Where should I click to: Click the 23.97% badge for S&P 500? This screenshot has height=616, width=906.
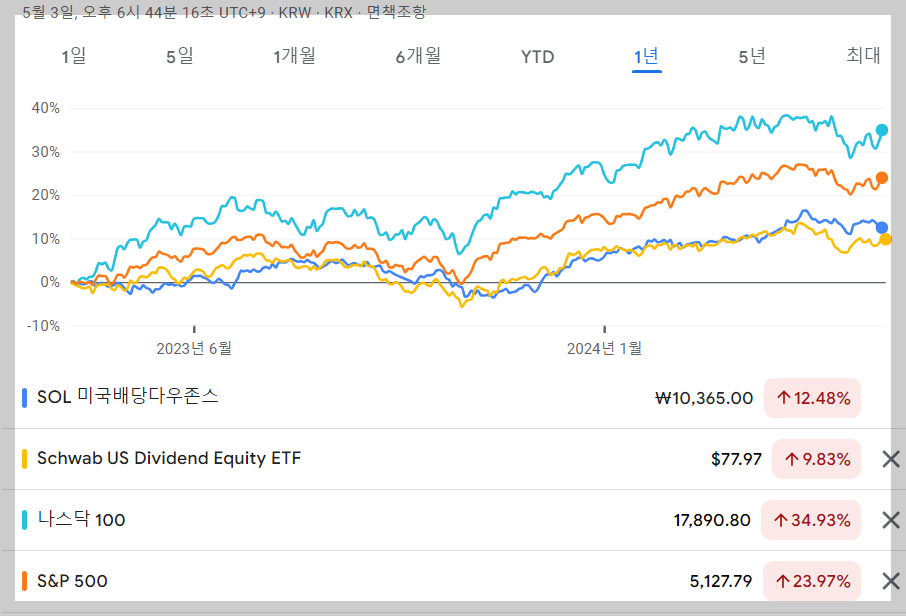pos(812,581)
